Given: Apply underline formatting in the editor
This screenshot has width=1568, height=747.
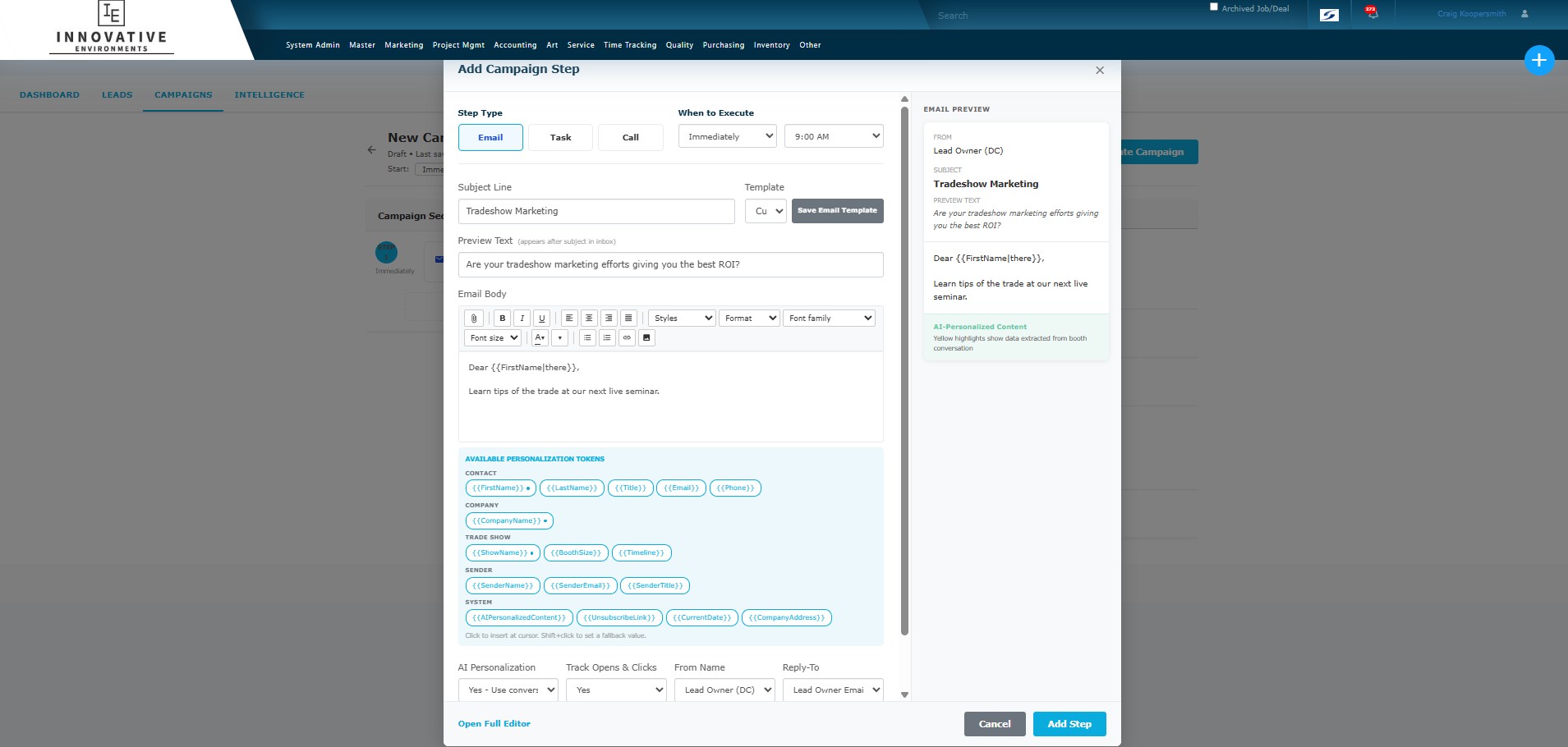Looking at the screenshot, I should point(541,318).
